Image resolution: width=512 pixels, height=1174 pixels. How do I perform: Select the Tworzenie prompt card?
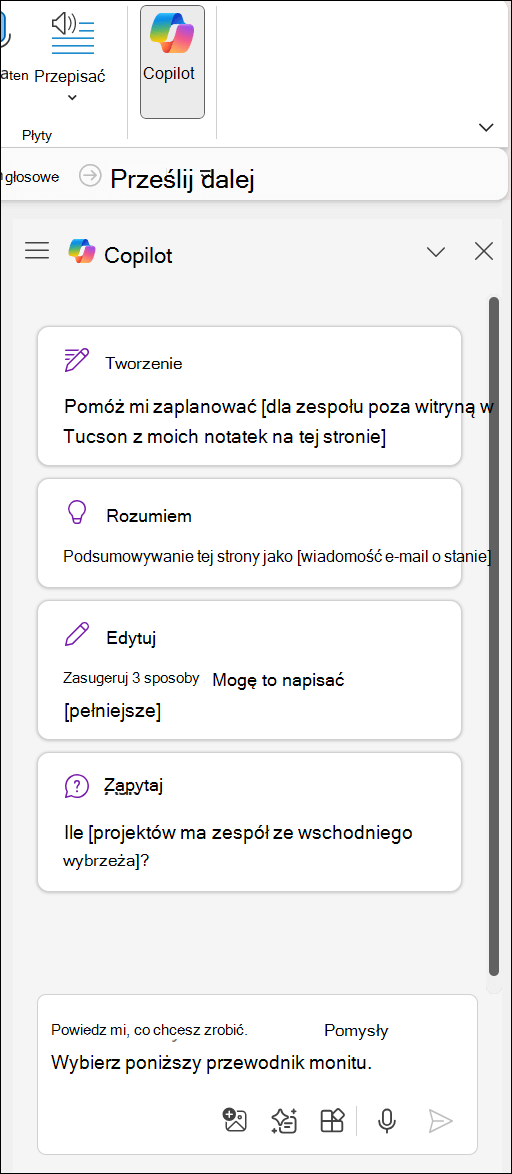(249, 396)
